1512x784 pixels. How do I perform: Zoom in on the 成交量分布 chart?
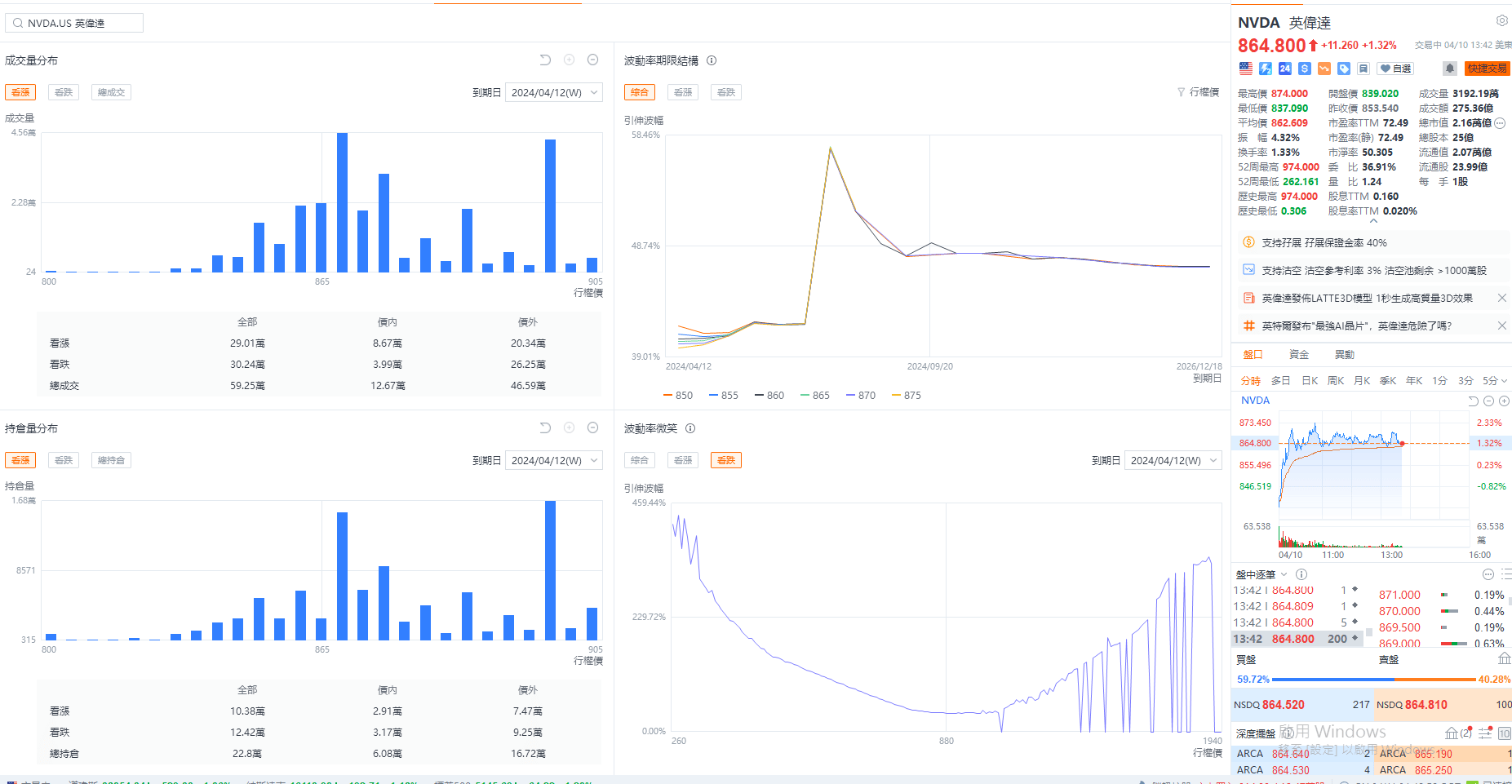point(570,60)
